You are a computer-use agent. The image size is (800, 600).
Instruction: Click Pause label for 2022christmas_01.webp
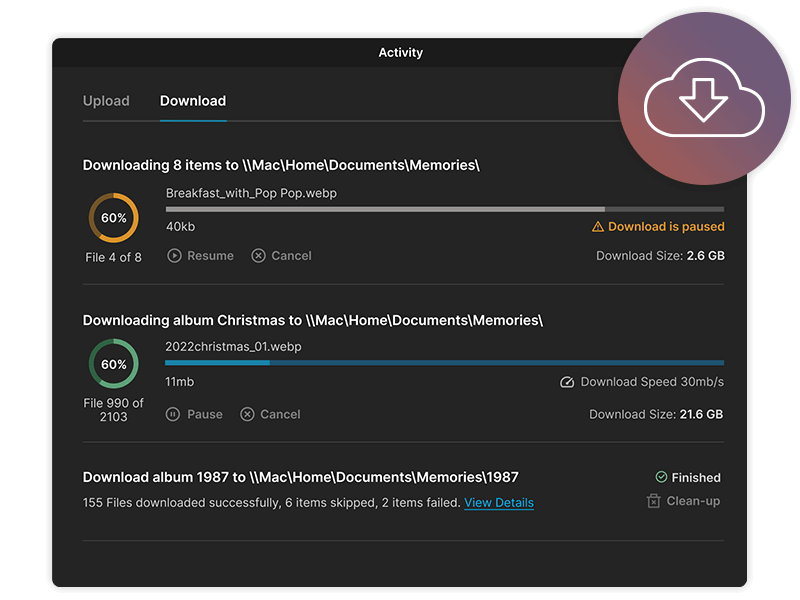[x=205, y=414]
